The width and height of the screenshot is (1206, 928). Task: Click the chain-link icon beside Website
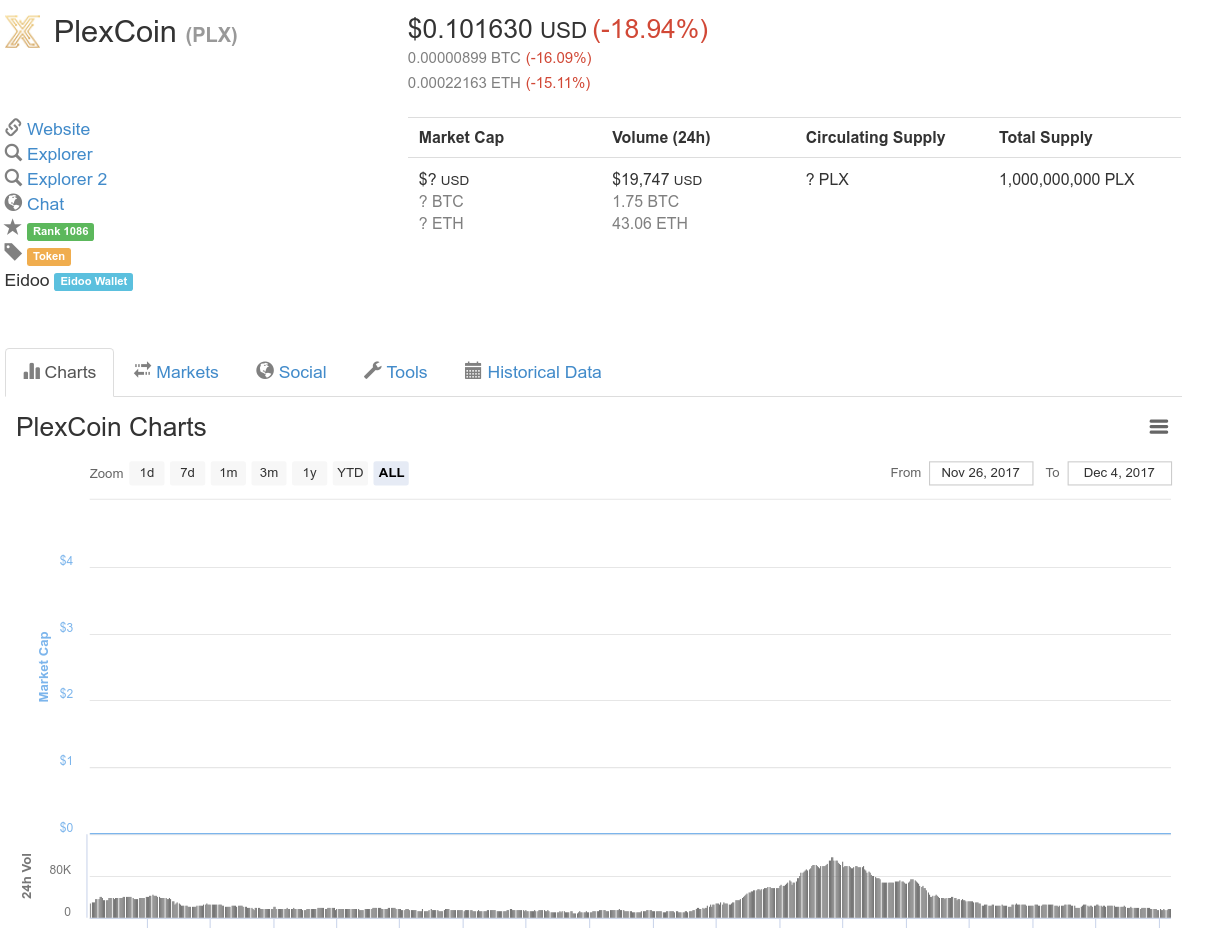(x=13, y=128)
